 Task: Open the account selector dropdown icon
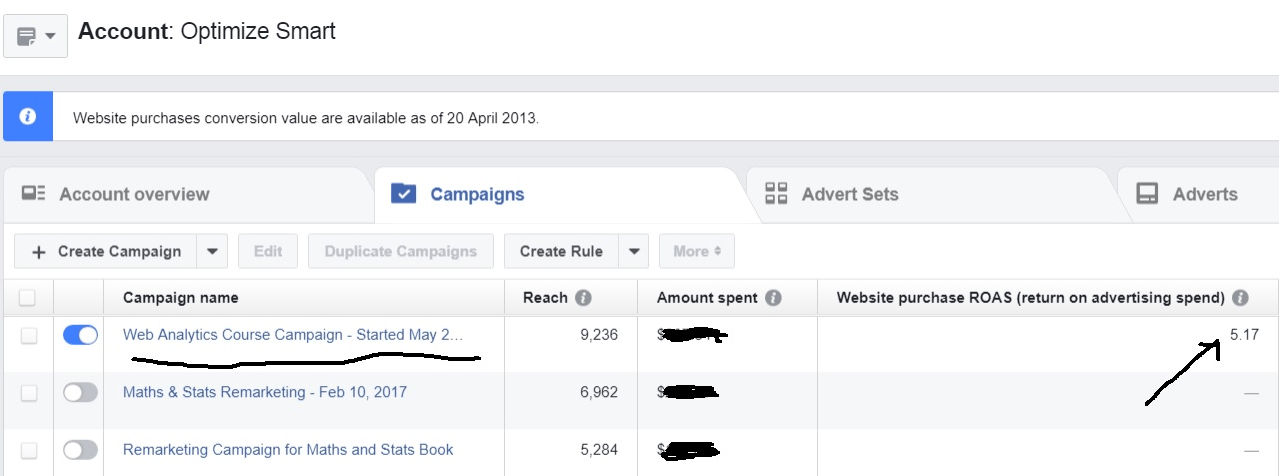pos(35,35)
